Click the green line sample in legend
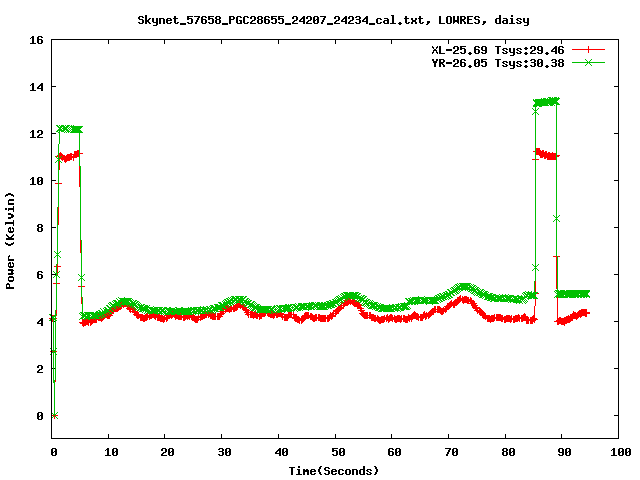The image size is (640, 480). coord(589,62)
